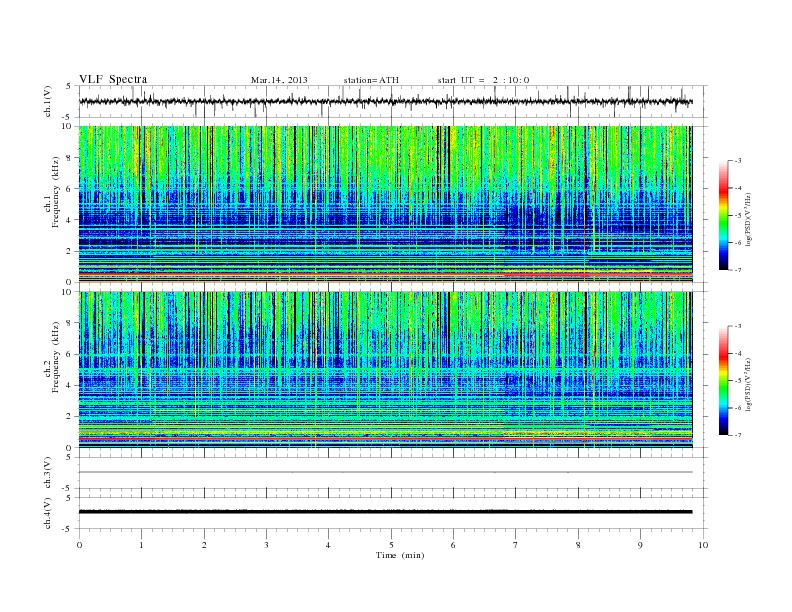792x612 pixels.
Task: Click the ch.2 colorbar "log(PSD)(V²/Hz)" label
Action: click(x=748, y=385)
